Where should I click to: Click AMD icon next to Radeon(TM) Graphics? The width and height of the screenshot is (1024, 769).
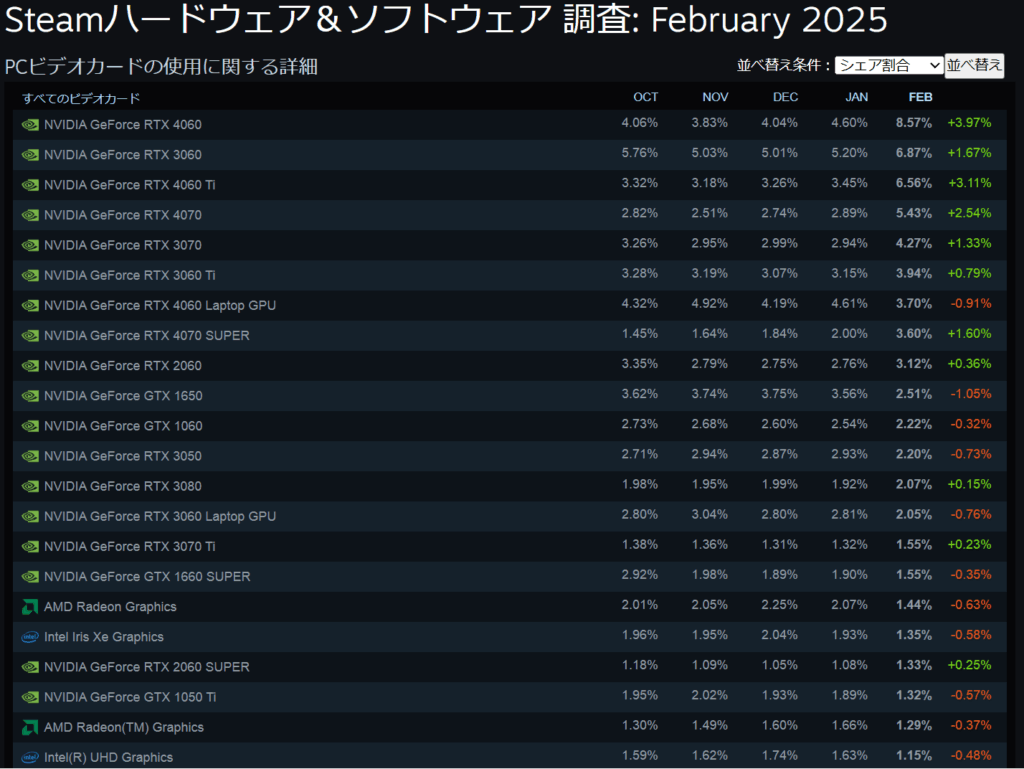click(30, 727)
